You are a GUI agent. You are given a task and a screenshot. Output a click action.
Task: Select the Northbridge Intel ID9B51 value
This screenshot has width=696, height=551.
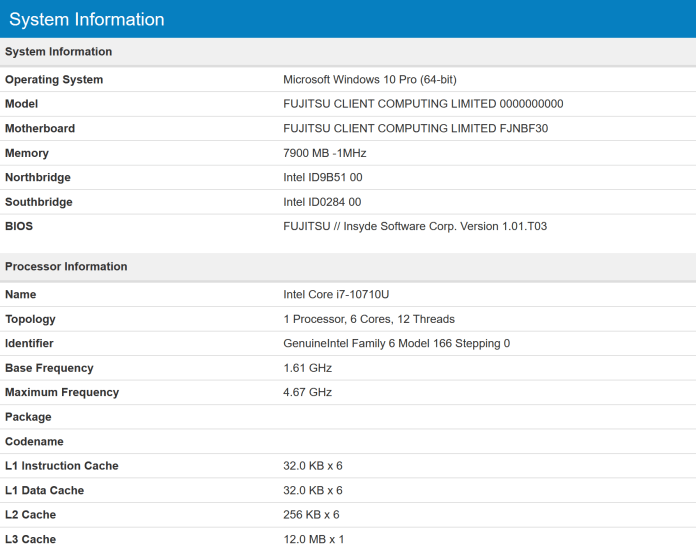coord(322,178)
